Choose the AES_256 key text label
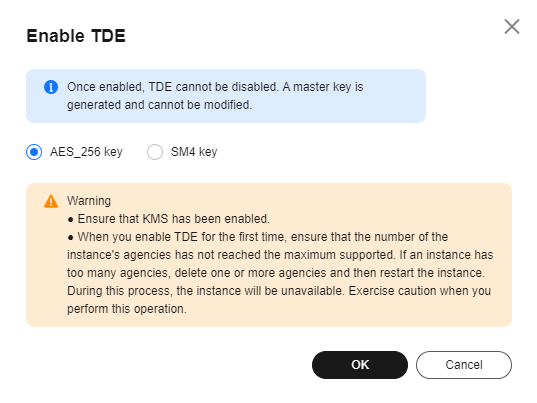Screen dimensions: 537x403 (86, 152)
